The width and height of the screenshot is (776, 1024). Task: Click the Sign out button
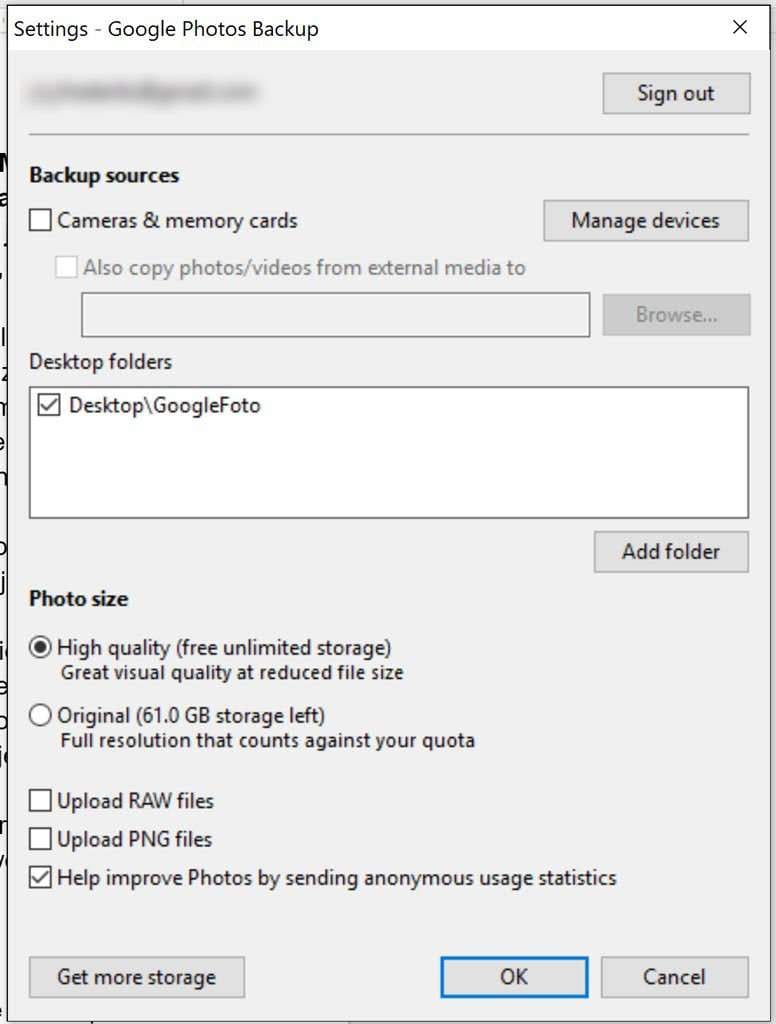coord(676,93)
